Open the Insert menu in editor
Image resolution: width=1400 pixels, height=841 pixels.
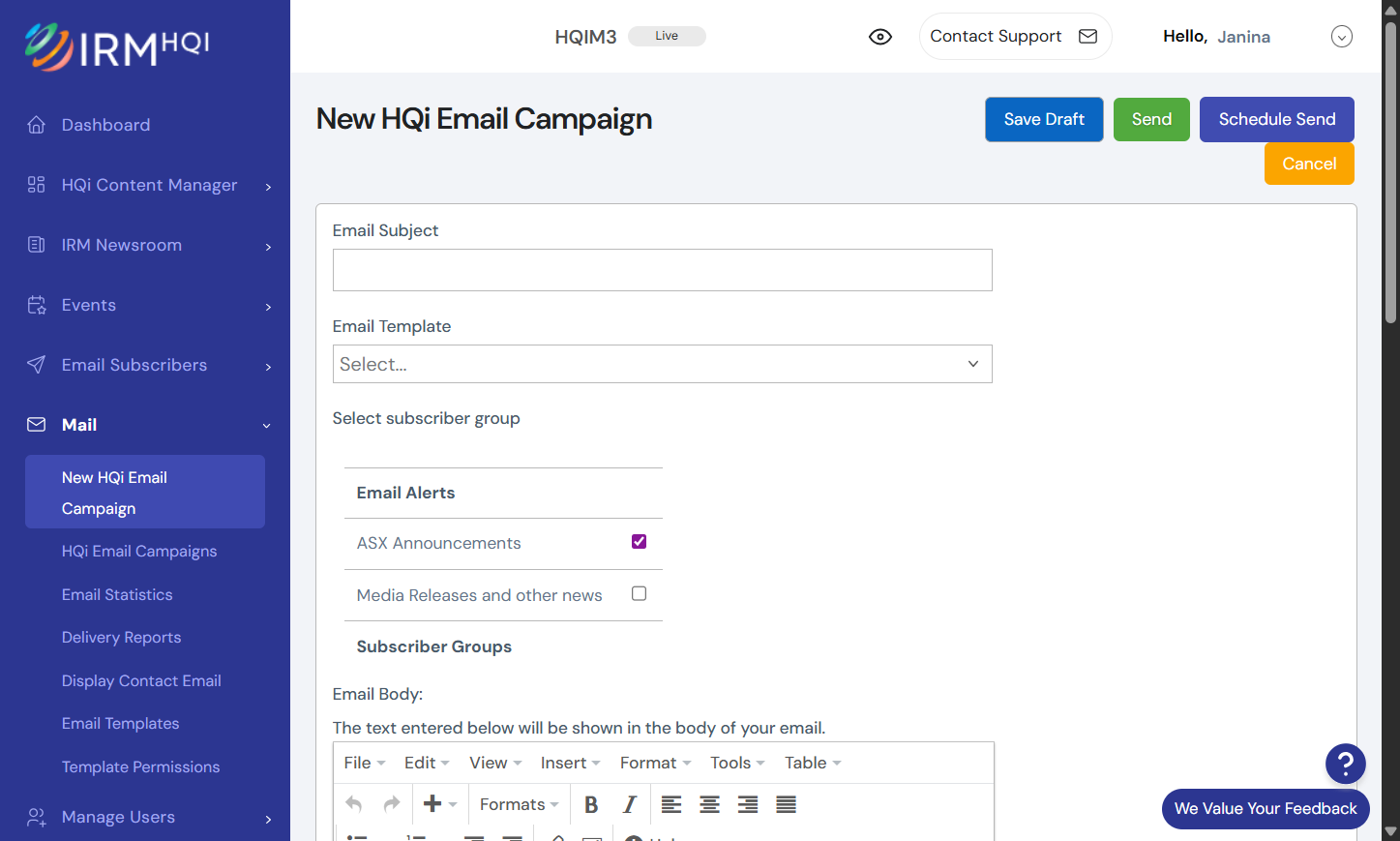pyautogui.click(x=571, y=763)
